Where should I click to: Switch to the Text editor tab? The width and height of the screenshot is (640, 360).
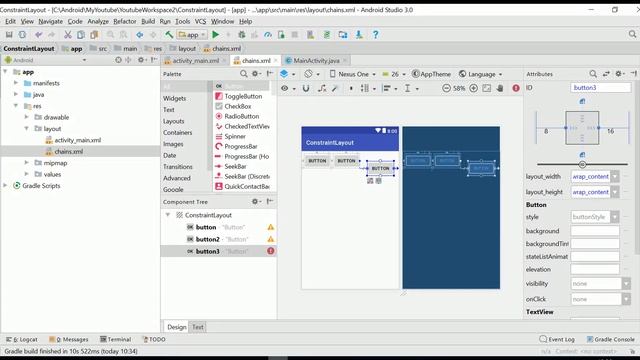[198, 327]
